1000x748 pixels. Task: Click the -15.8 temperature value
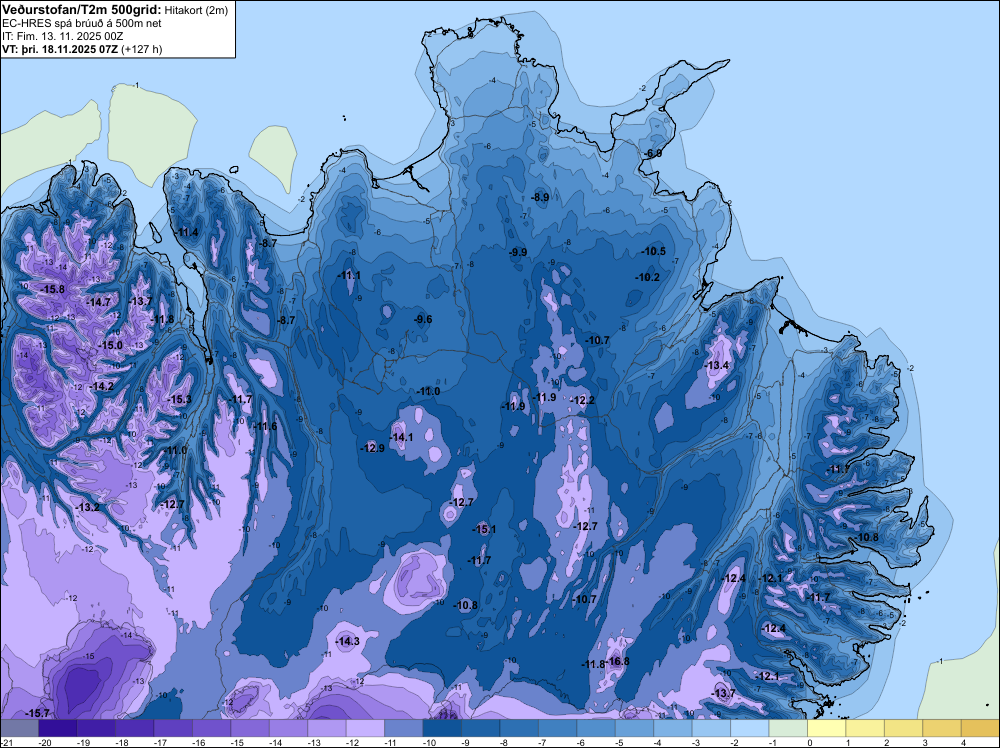(x=52, y=290)
